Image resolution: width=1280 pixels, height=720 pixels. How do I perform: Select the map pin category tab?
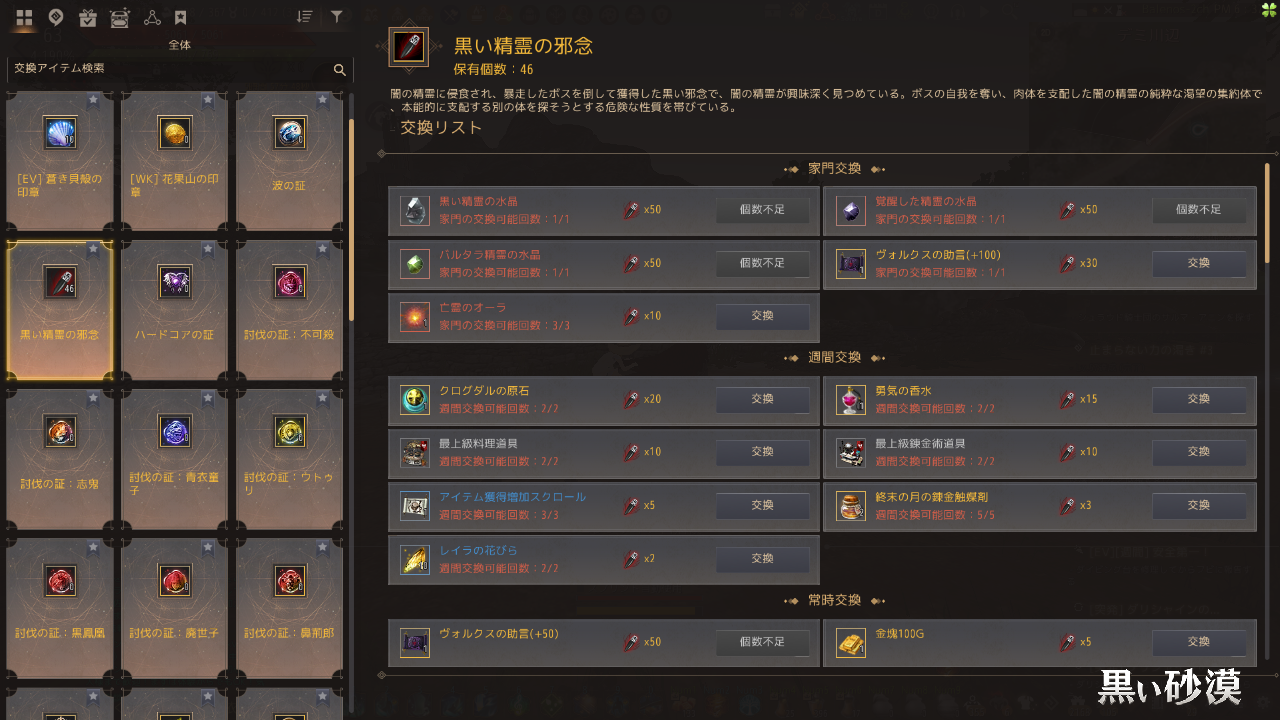(56, 17)
